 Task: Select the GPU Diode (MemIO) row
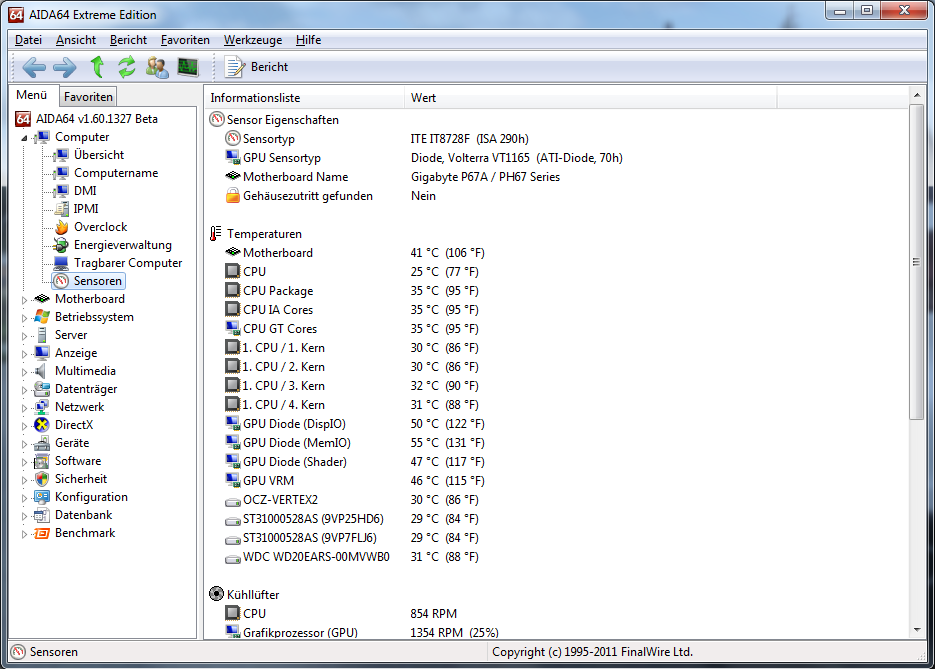(296, 443)
